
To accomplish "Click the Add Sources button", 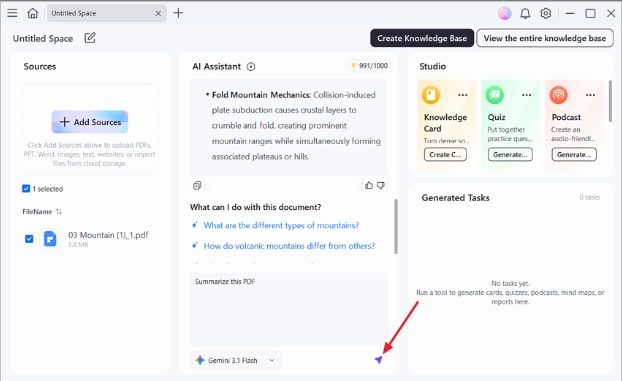I will (90, 122).
